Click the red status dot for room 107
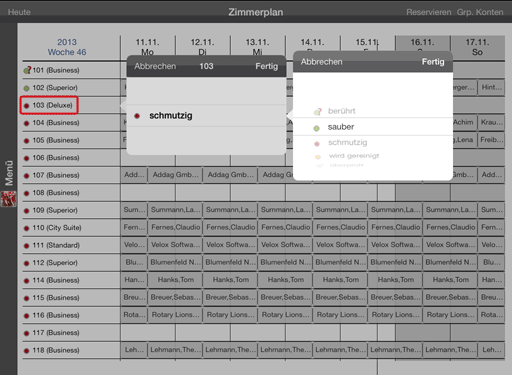512x375 pixels. pyautogui.click(x=26, y=176)
